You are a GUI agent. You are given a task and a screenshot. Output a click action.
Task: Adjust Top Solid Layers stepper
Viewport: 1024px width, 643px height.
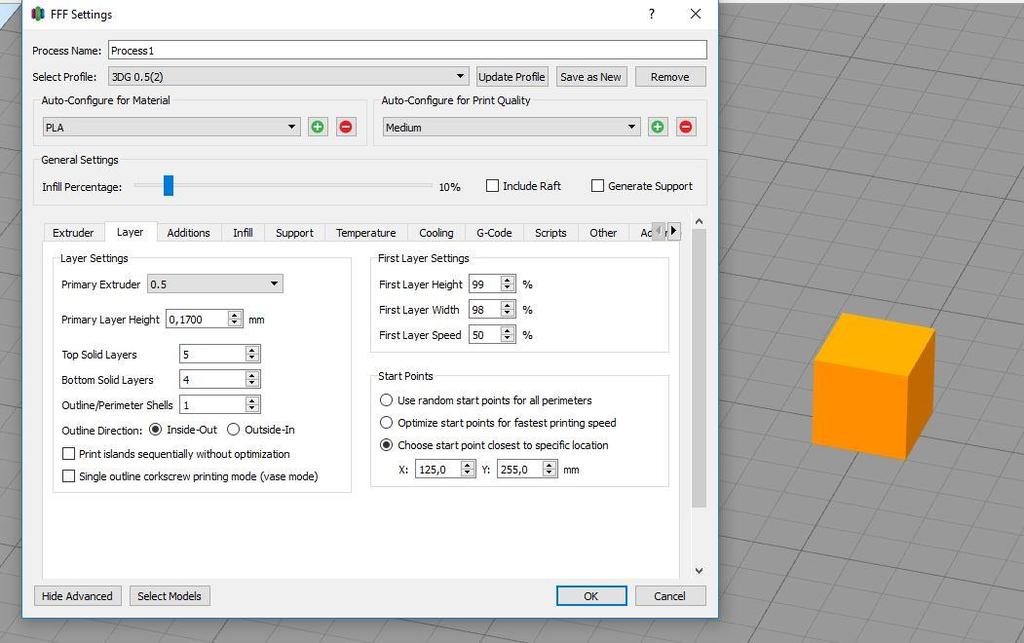click(x=252, y=354)
